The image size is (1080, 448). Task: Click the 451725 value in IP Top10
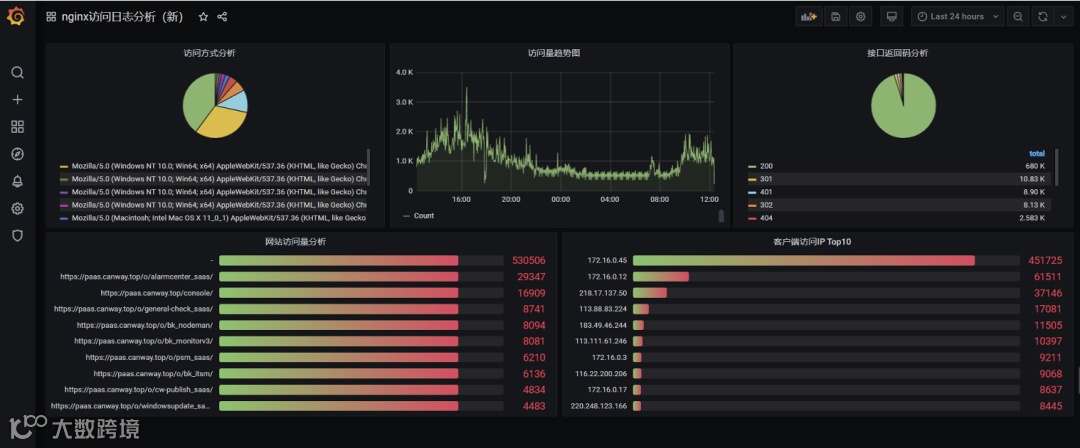tap(1045, 261)
